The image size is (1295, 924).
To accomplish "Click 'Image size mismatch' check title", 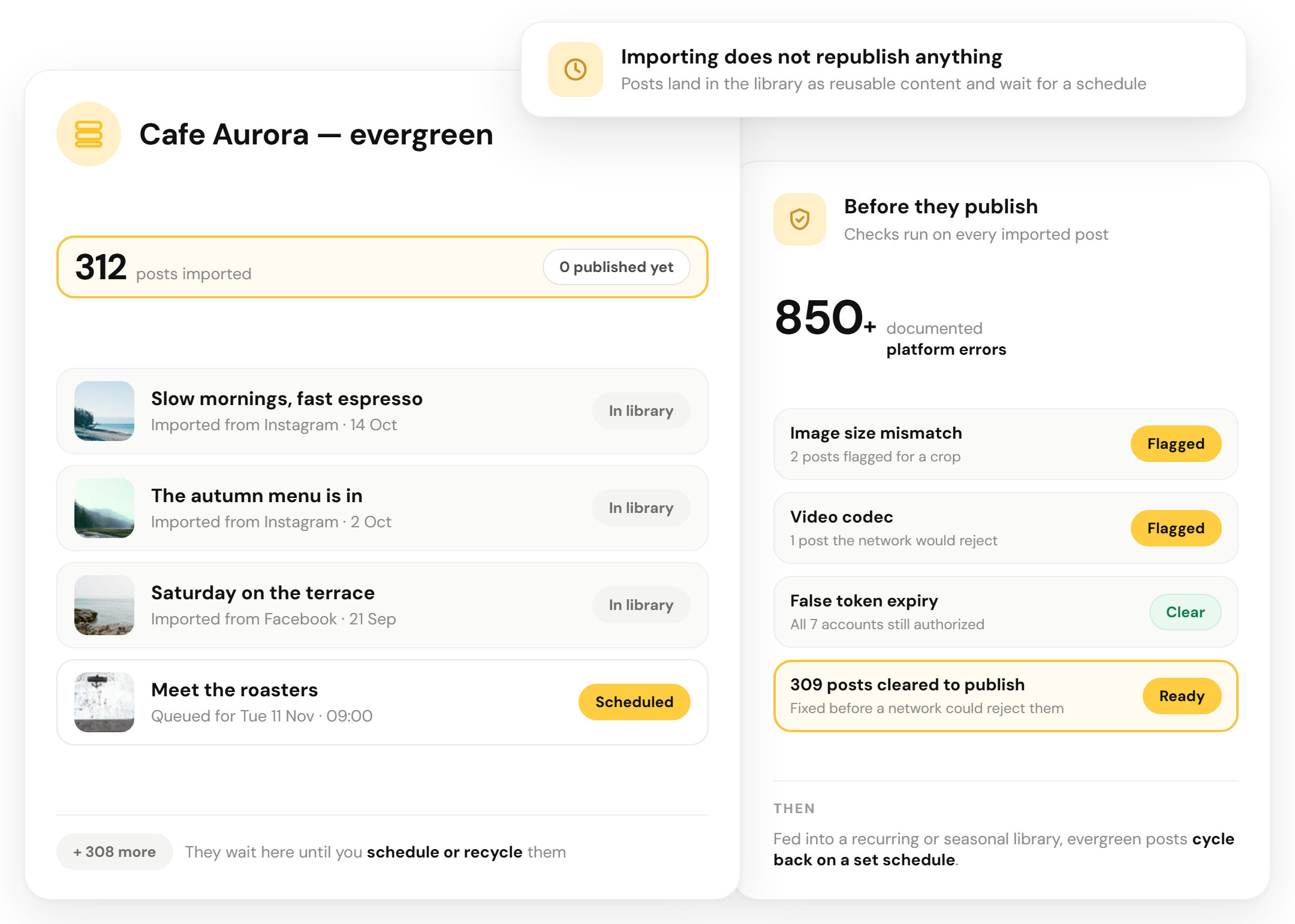I will (876, 433).
